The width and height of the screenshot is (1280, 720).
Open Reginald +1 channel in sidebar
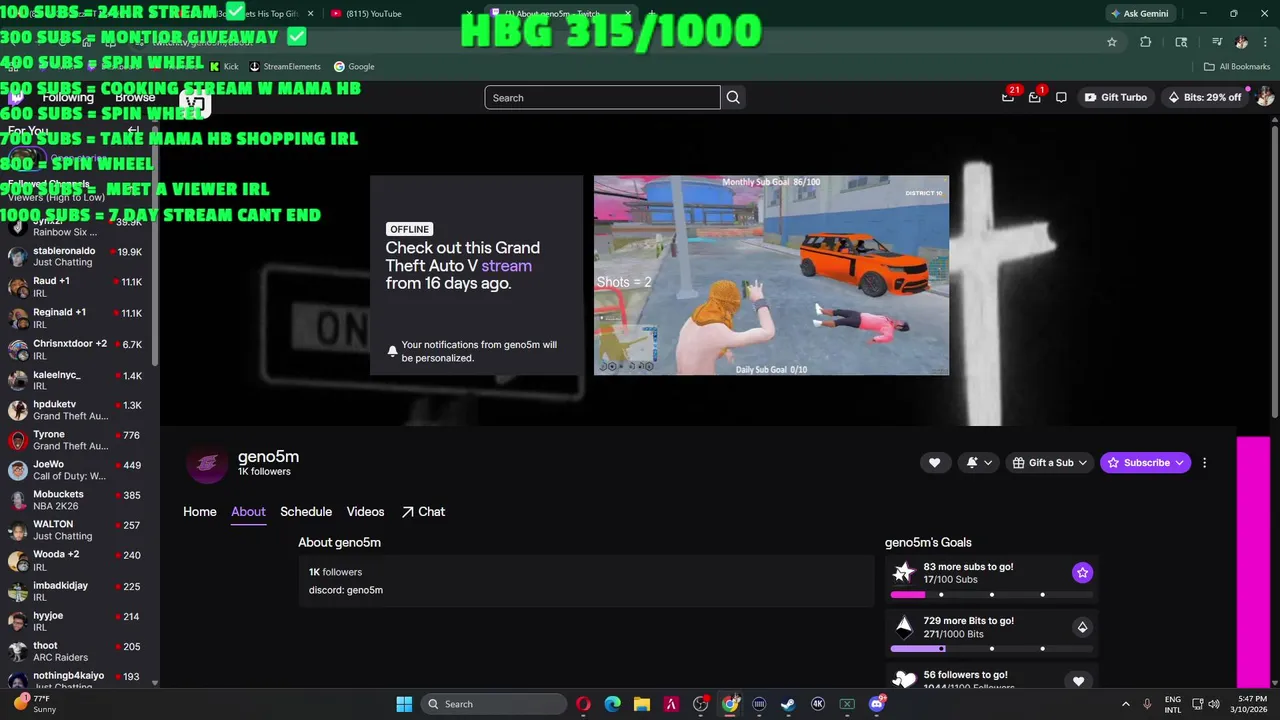pos(77,318)
